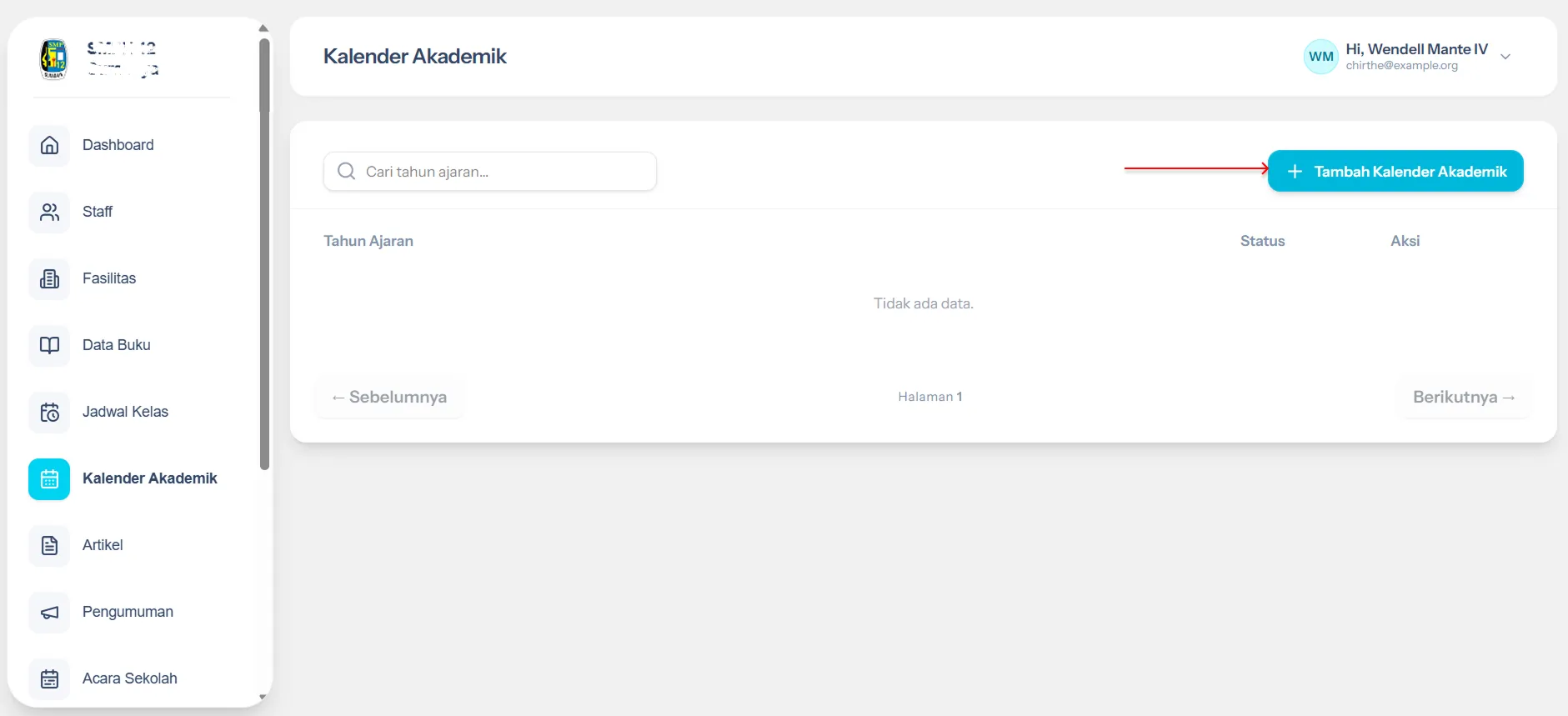Click the magnifier icon in the search box
The width and height of the screenshot is (1568, 716).
[346, 171]
